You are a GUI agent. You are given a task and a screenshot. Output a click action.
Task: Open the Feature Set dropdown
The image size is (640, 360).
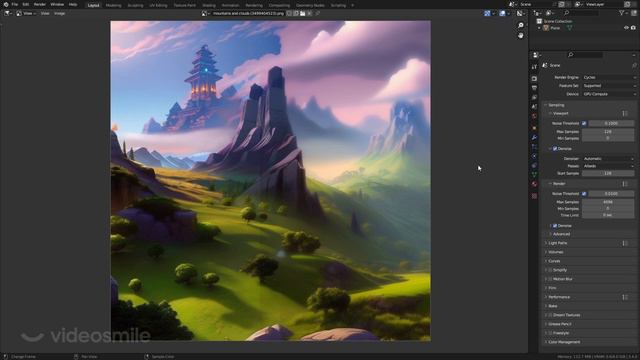(x=609, y=86)
